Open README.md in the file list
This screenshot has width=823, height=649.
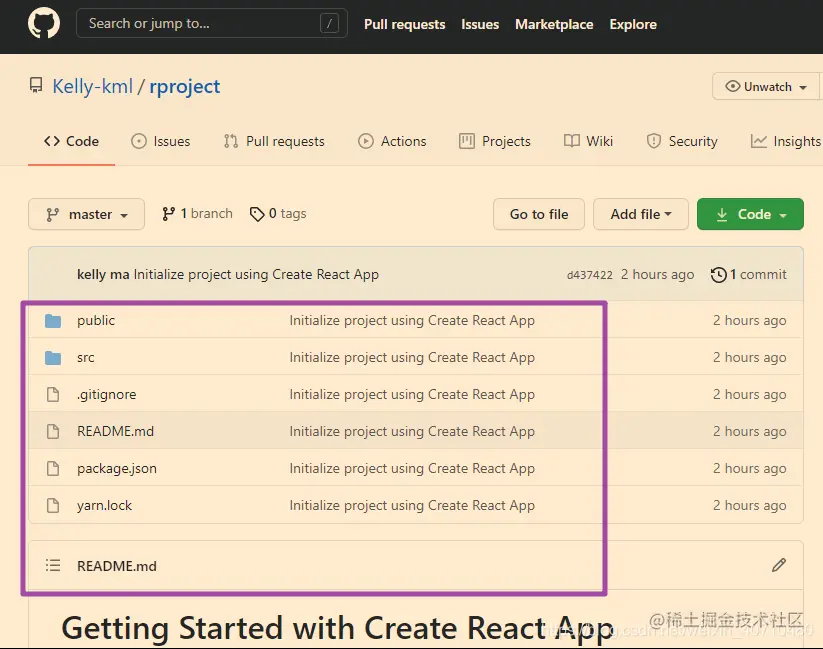[x=115, y=431]
